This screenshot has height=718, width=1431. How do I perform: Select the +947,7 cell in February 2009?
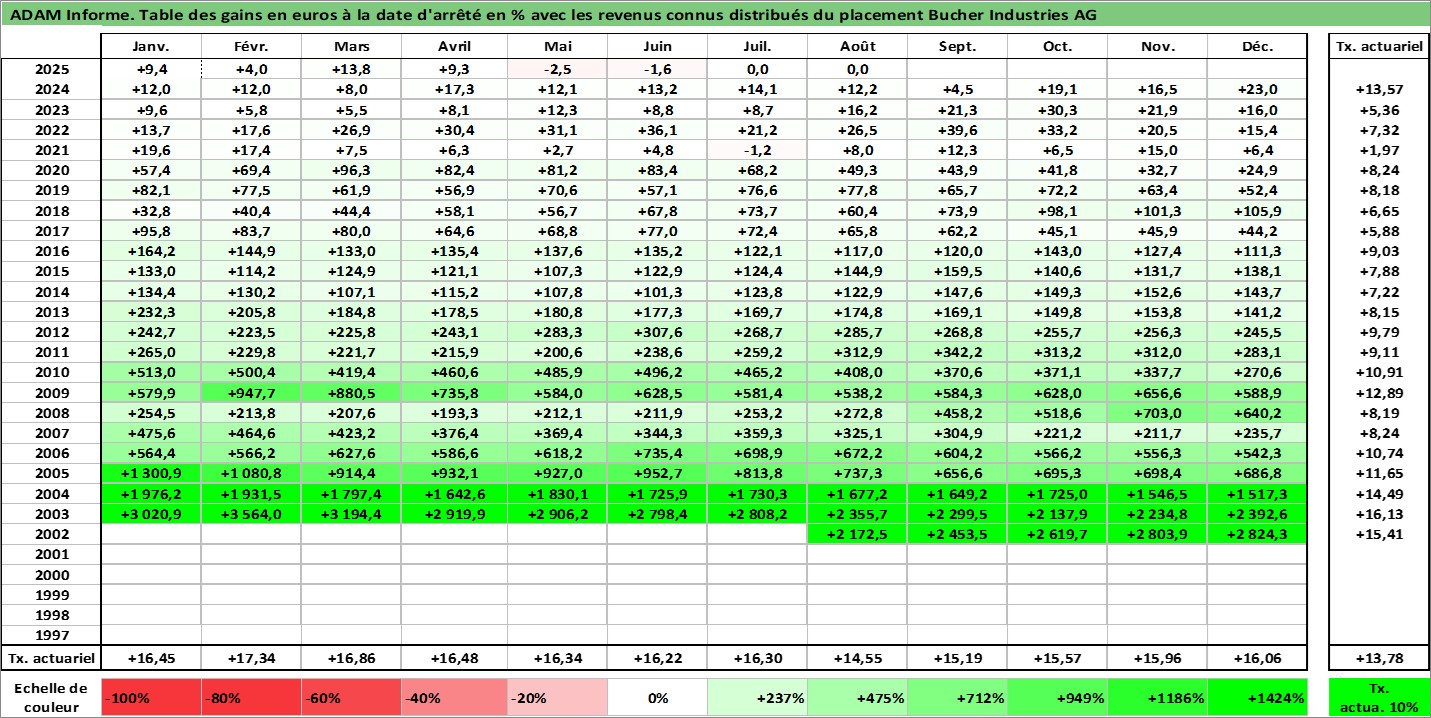pyautogui.click(x=252, y=392)
